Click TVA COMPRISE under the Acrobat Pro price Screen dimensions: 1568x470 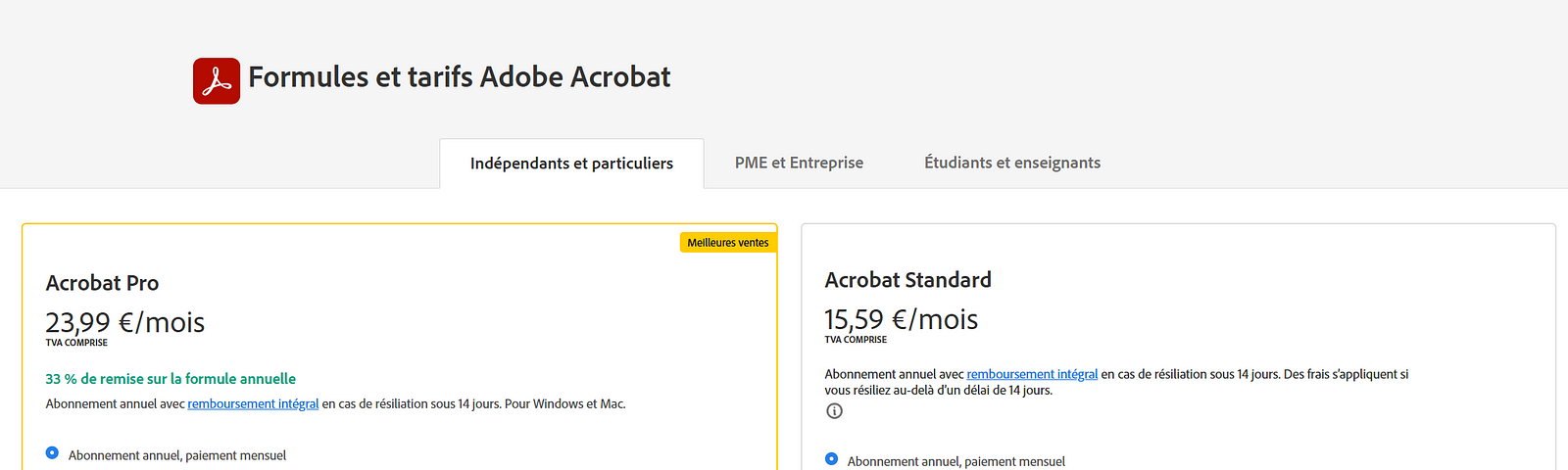click(x=76, y=343)
